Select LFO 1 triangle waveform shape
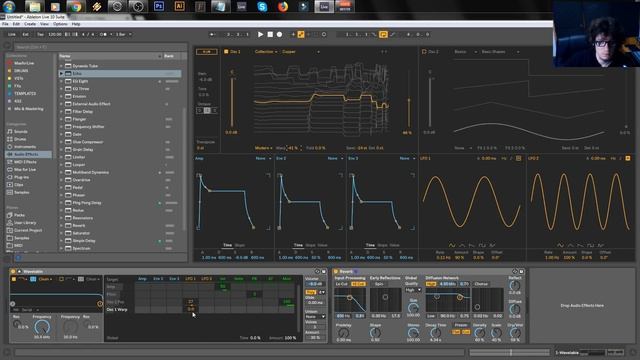 [x=462, y=245]
